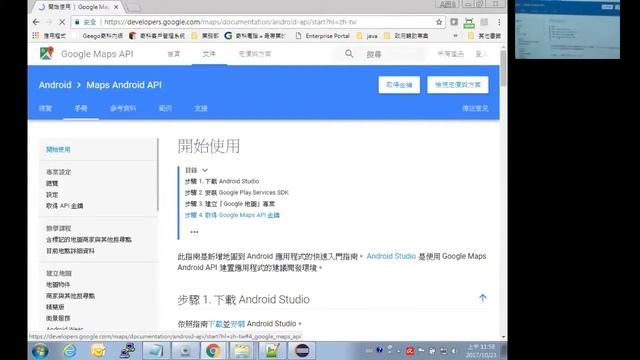Click the browser address bar URL
Screen dimensions: 640x360
click(x=230, y=22)
